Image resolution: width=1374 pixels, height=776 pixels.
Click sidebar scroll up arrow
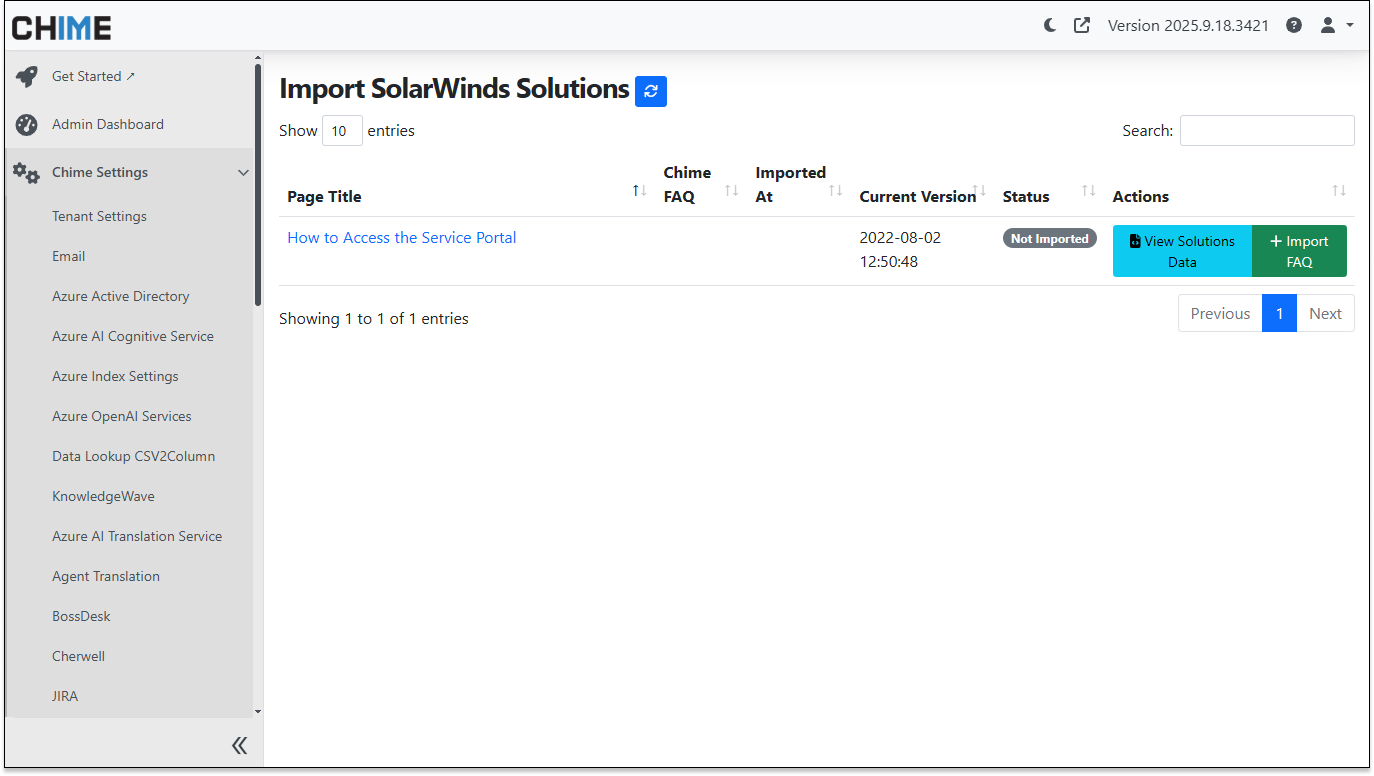click(x=257, y=59)
